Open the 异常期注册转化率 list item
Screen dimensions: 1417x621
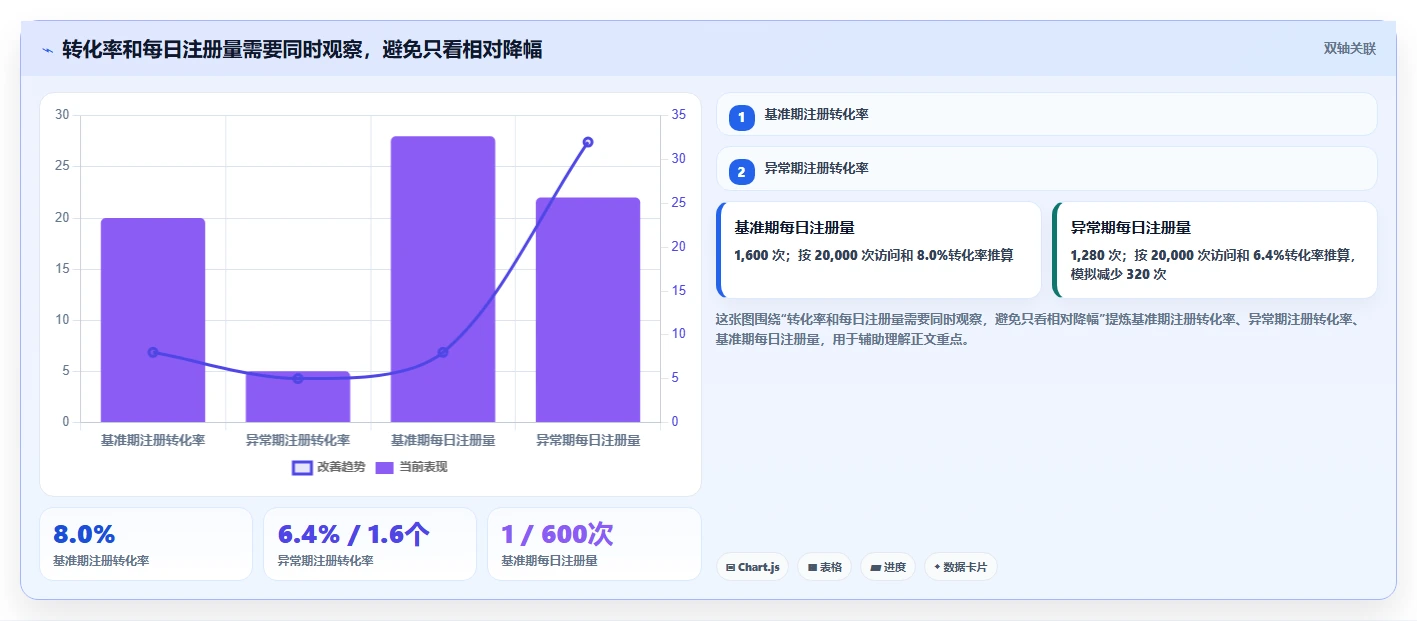tap(1047, 169)
